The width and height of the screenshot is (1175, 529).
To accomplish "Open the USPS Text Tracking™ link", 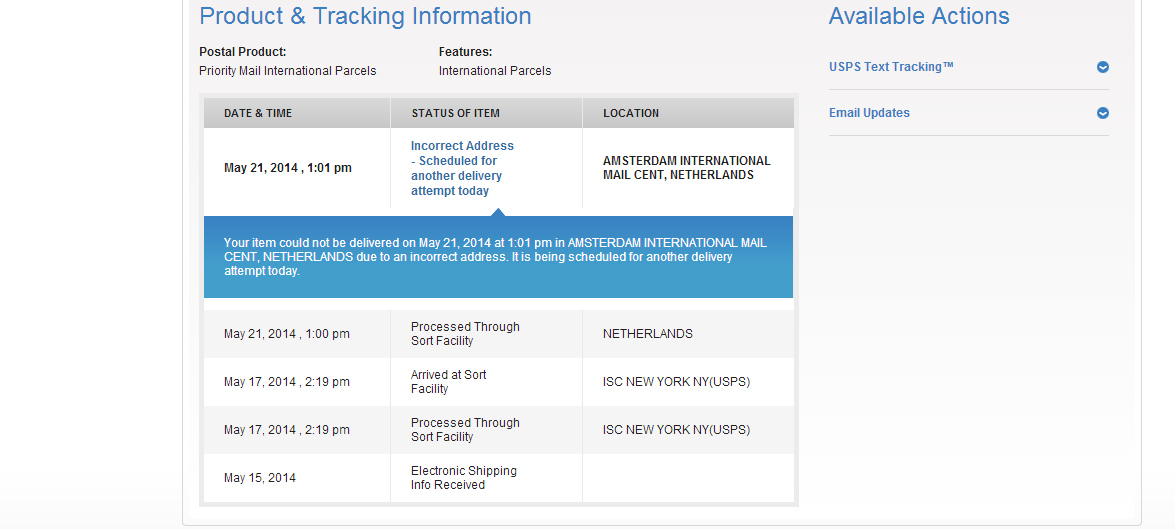I will coord(891,67).
